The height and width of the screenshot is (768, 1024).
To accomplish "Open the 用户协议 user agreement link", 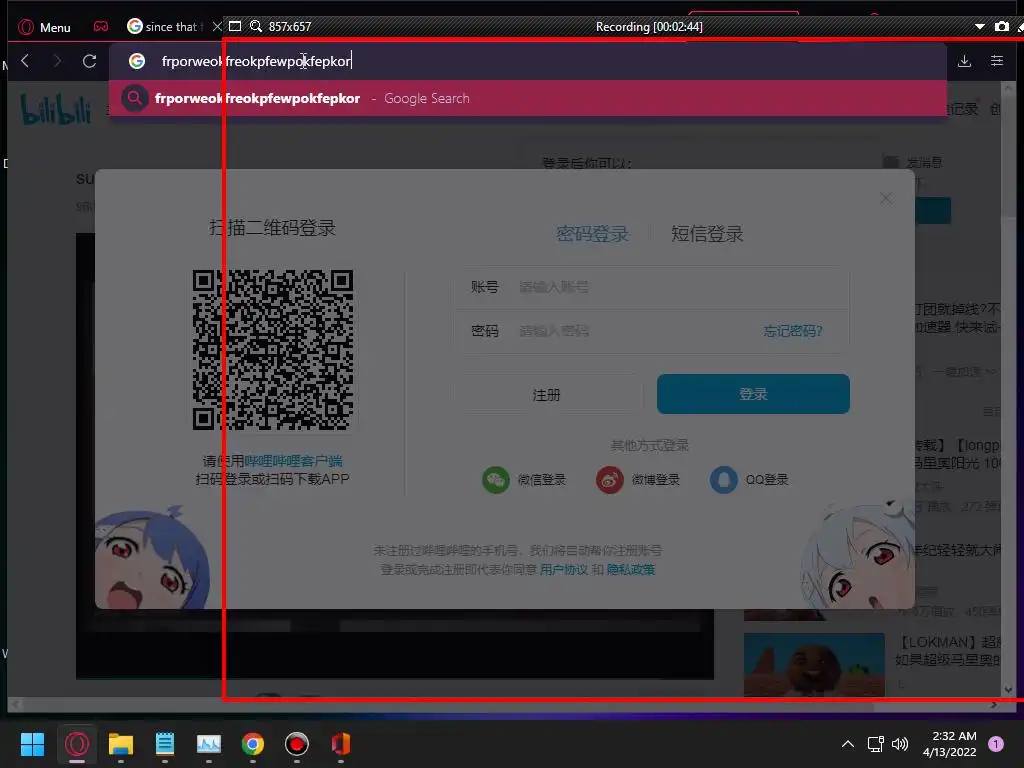I will 564,569.
